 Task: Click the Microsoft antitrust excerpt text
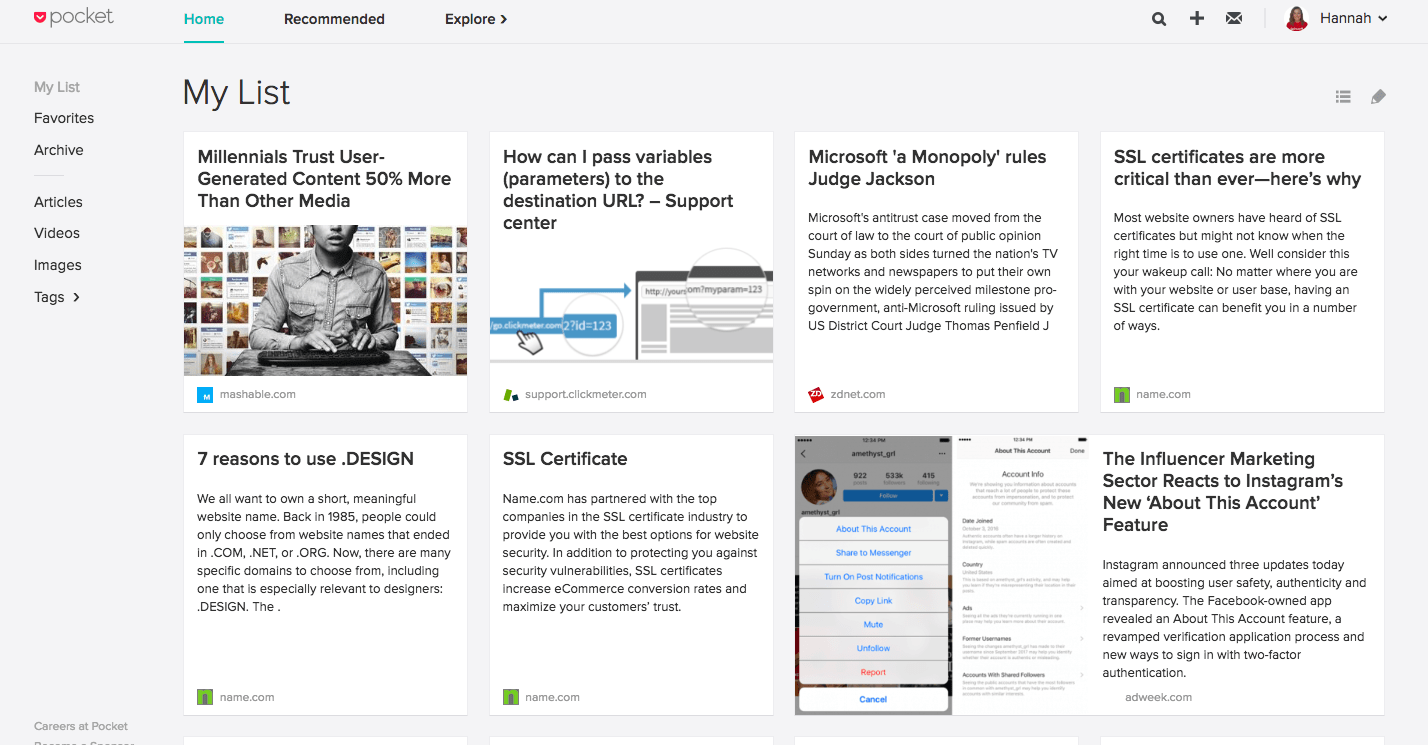tap(932, 272)
